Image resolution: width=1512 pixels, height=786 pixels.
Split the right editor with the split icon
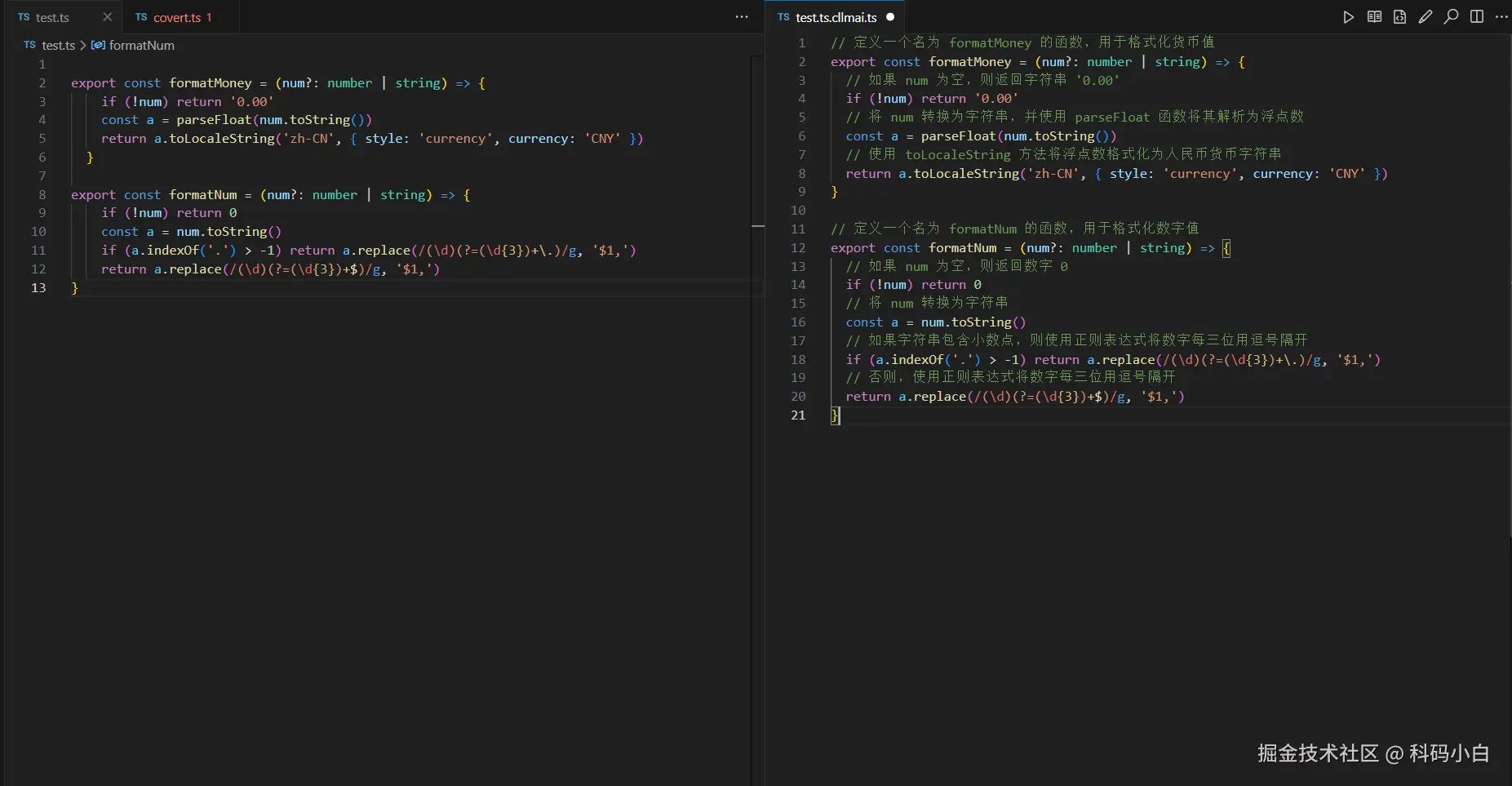[x=1477, y=17]
